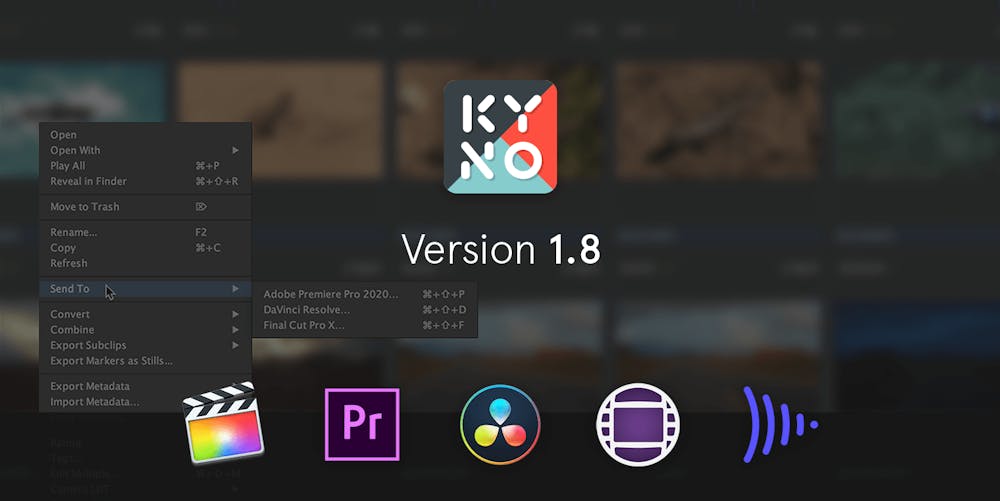This screenshot has height=501, width=1000.
Task: Choose Reveal in Finder
Action: pyautogui.click(x=145, y=181)
